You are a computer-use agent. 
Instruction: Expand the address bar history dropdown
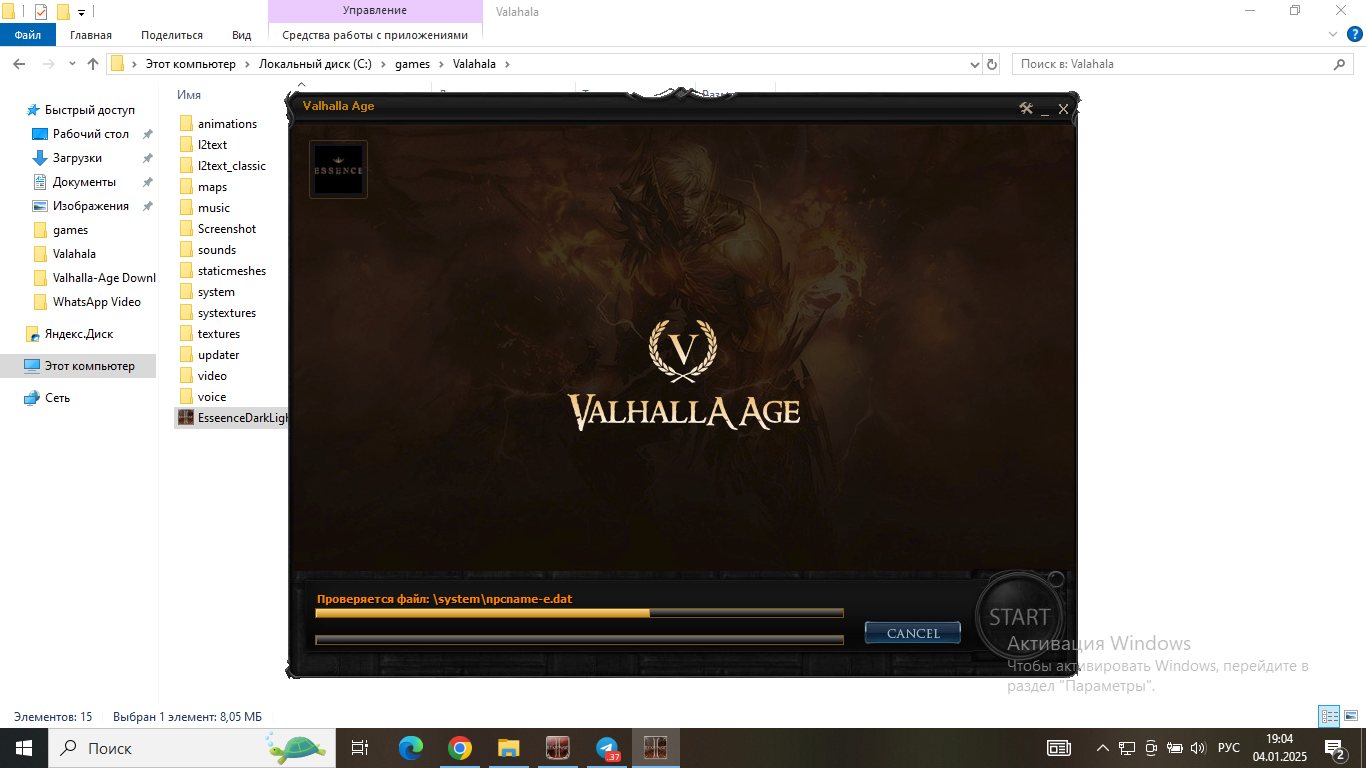(x=976, y=64)
